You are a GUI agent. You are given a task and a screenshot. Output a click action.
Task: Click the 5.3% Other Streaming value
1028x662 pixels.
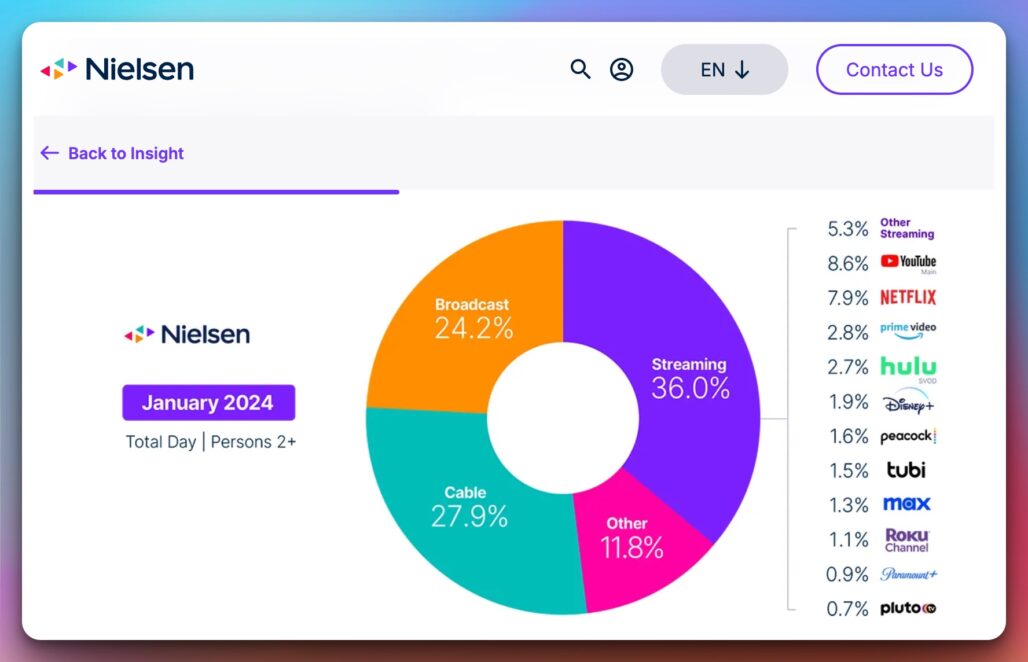(848, 229)
